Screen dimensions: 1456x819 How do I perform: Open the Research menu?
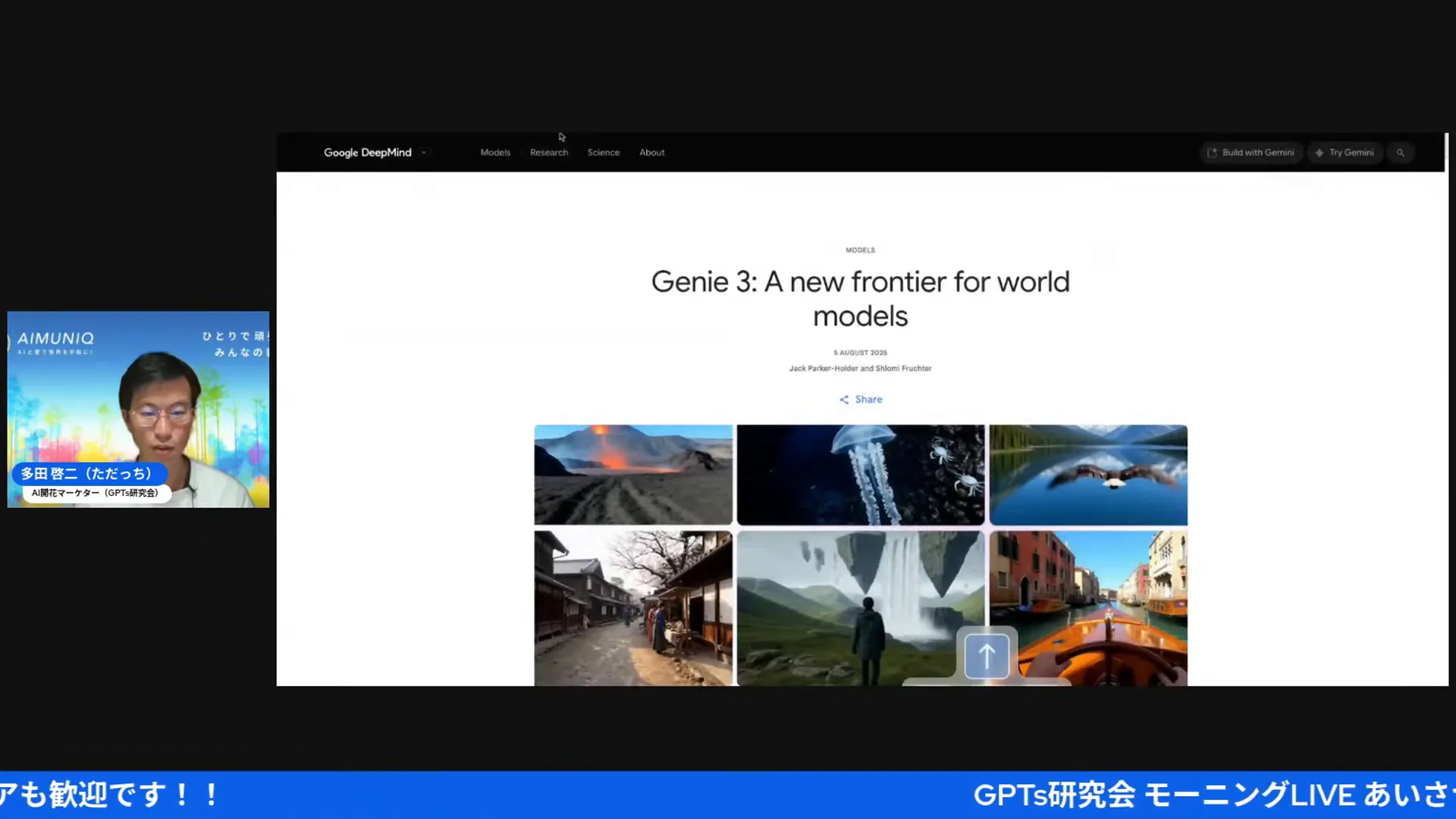click(x=549, y=152)
